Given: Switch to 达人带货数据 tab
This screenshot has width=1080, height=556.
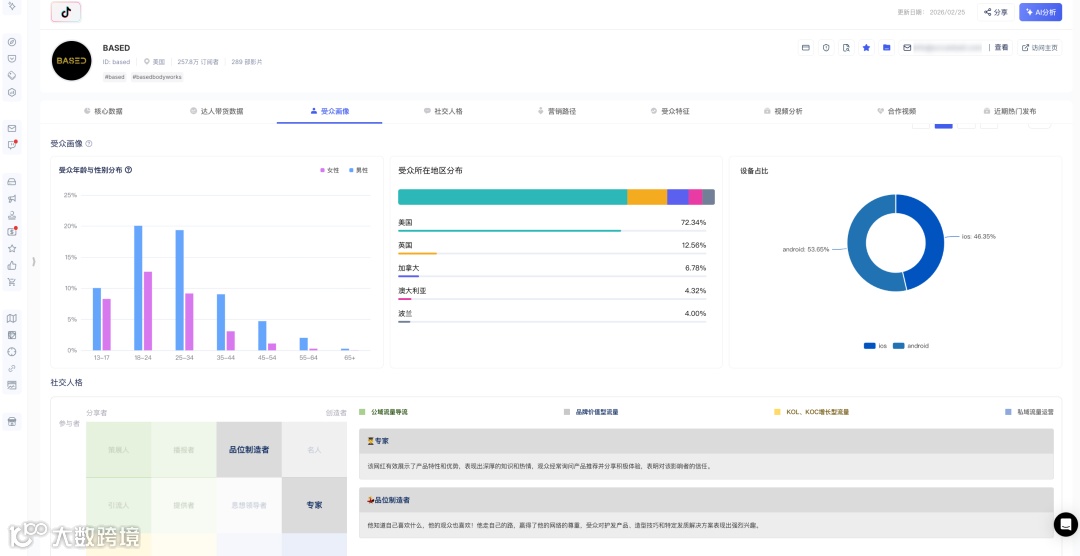Looking at the screenshot, I should click(x=216, y=111).
